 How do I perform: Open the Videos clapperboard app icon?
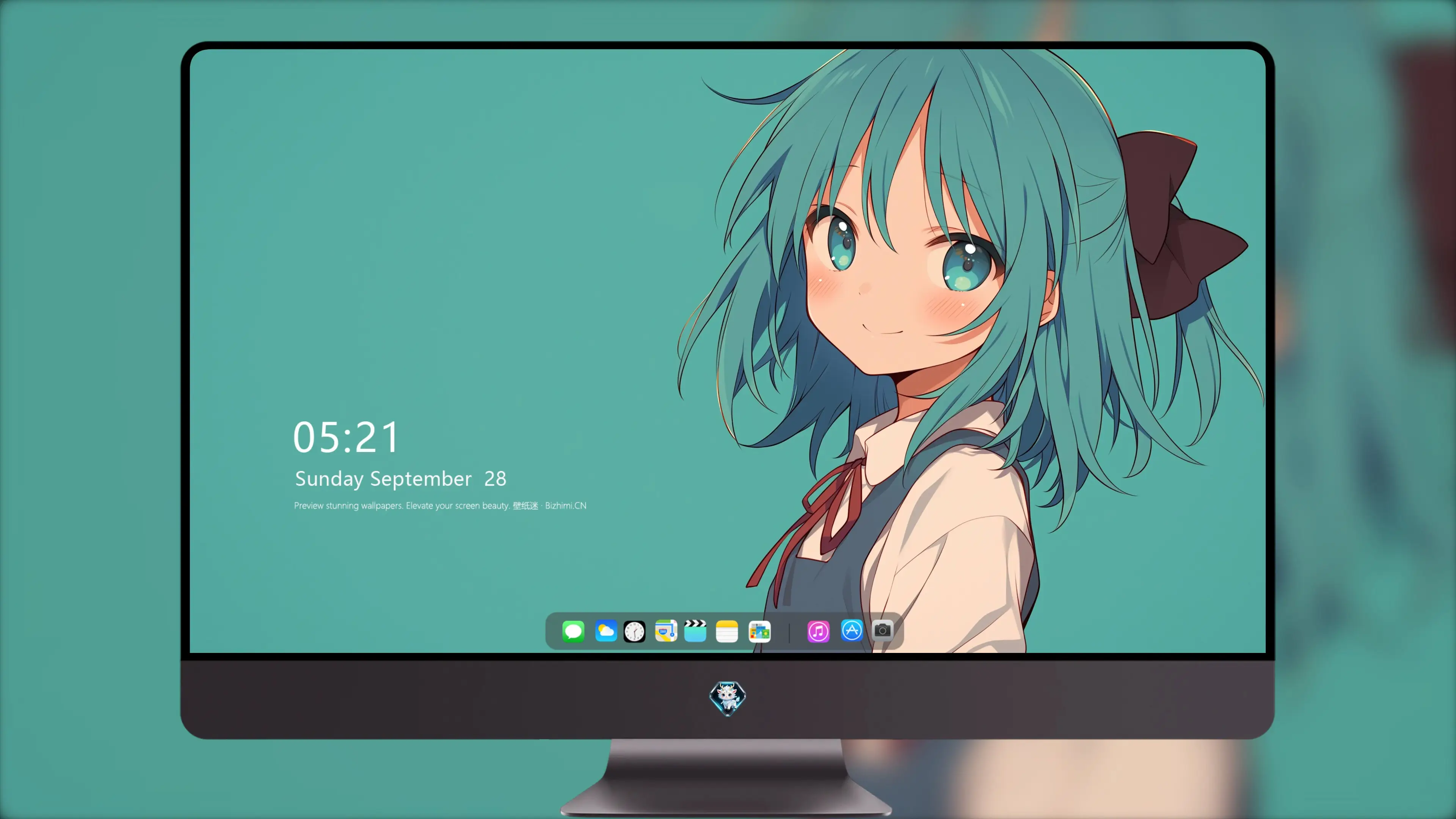coord(695,631)
